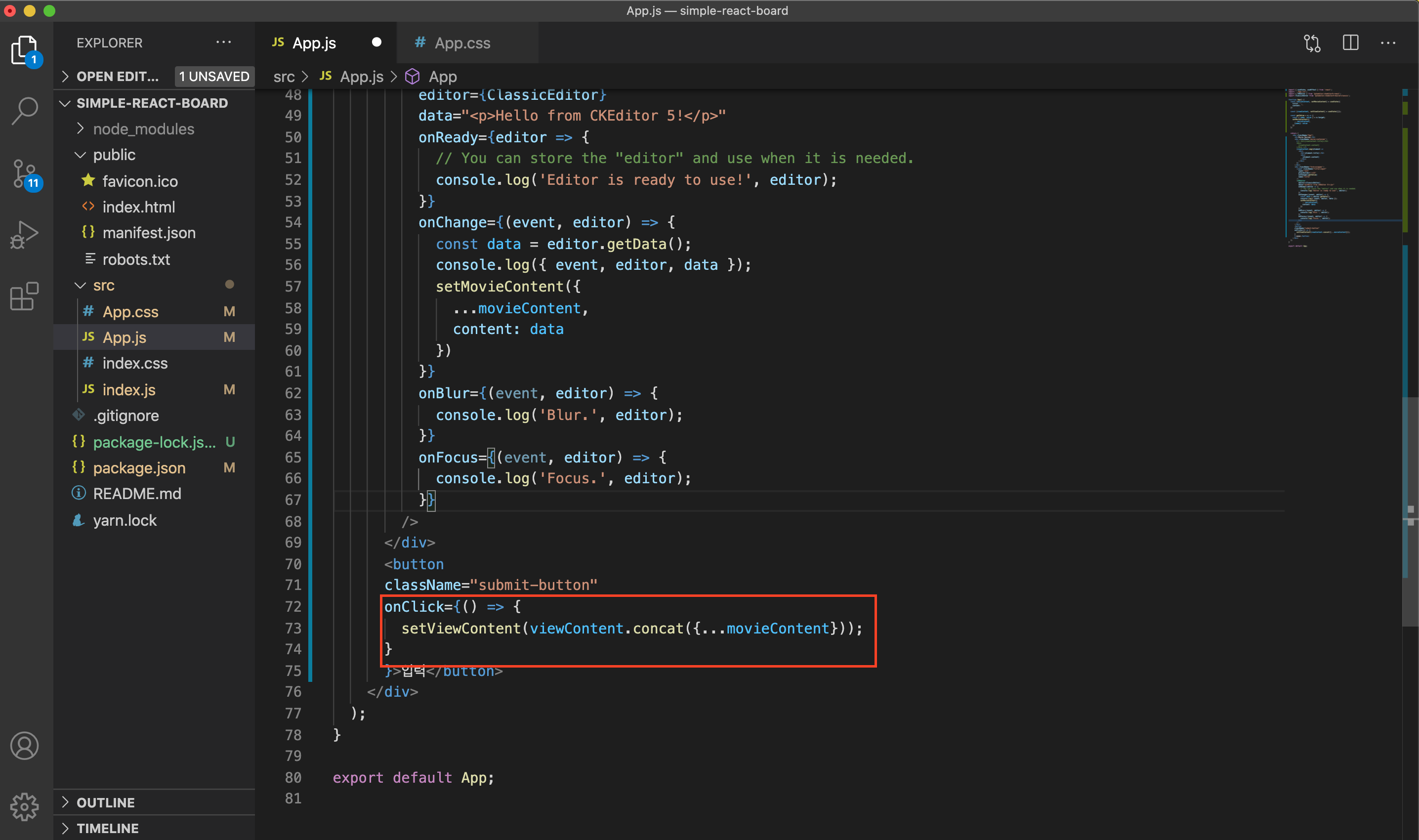Open the Run and Debug view

coord(24,235)
